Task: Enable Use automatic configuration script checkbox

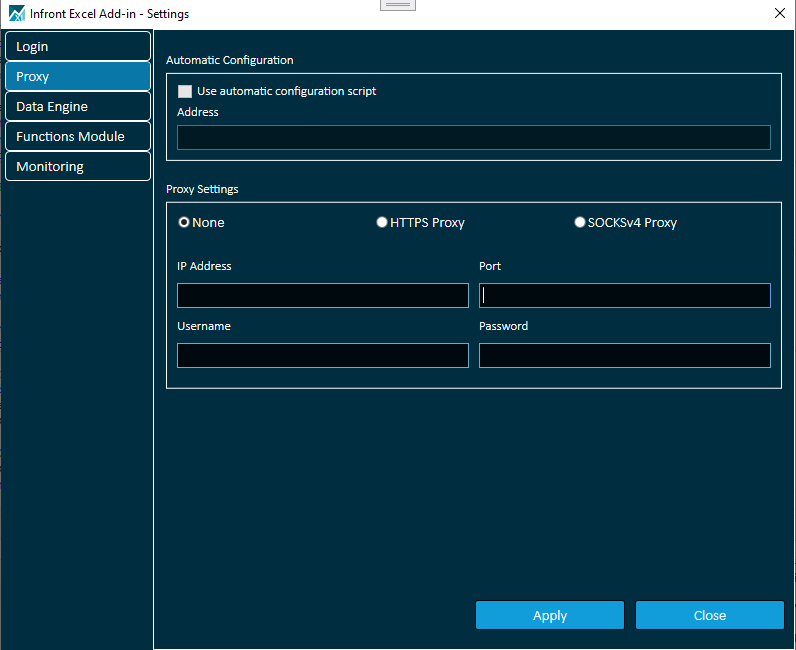Action: click(x=185, y=92)
